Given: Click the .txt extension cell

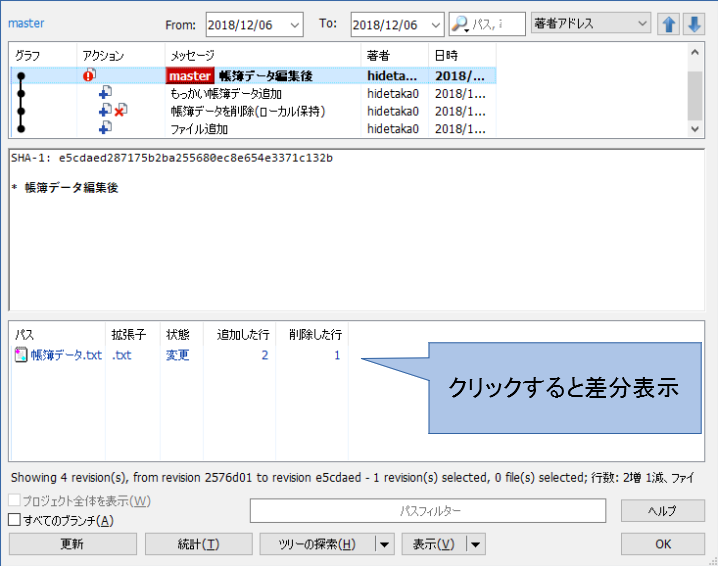Looking at the screenshot, I should [x=121, y=355].
